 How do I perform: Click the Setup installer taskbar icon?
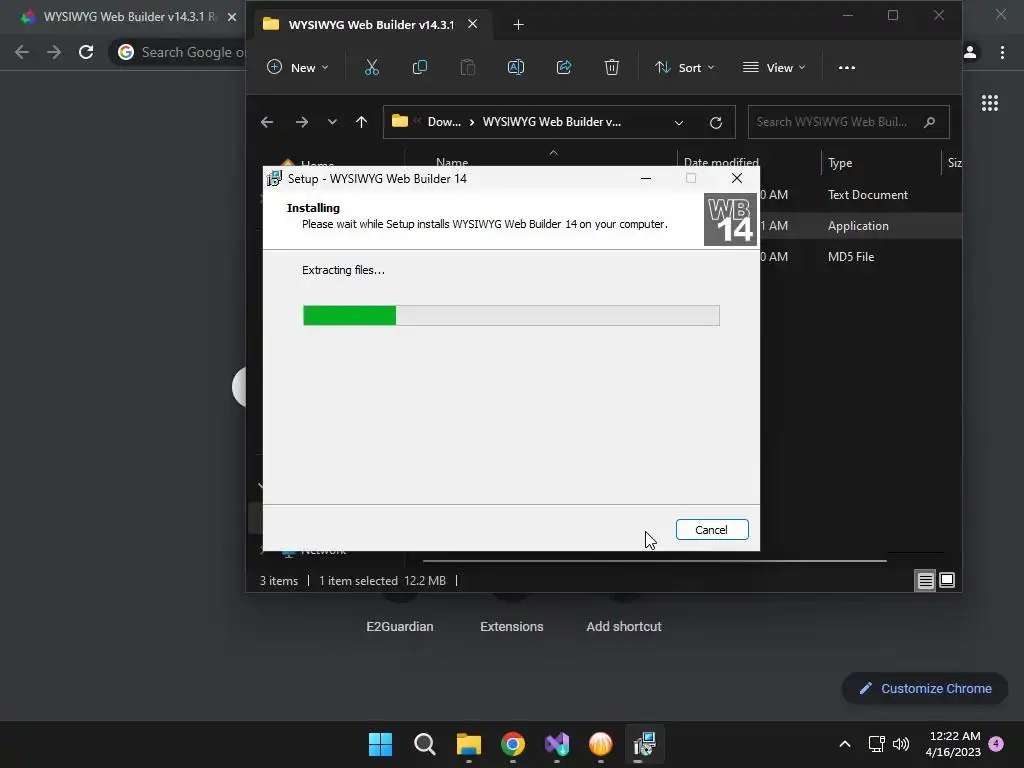645,744
